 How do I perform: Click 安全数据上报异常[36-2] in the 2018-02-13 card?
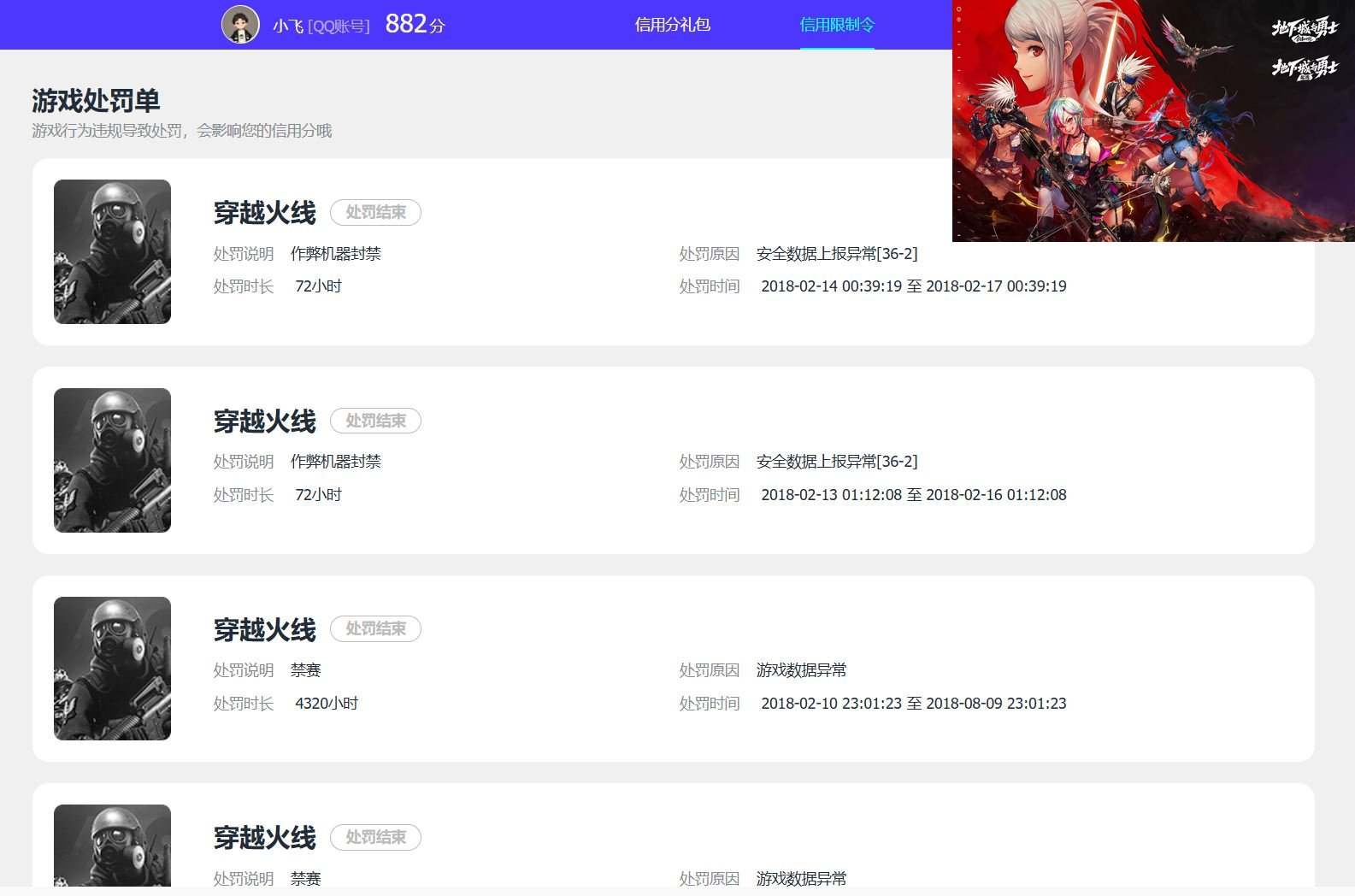pyautogui.click(x=837, y=462)
